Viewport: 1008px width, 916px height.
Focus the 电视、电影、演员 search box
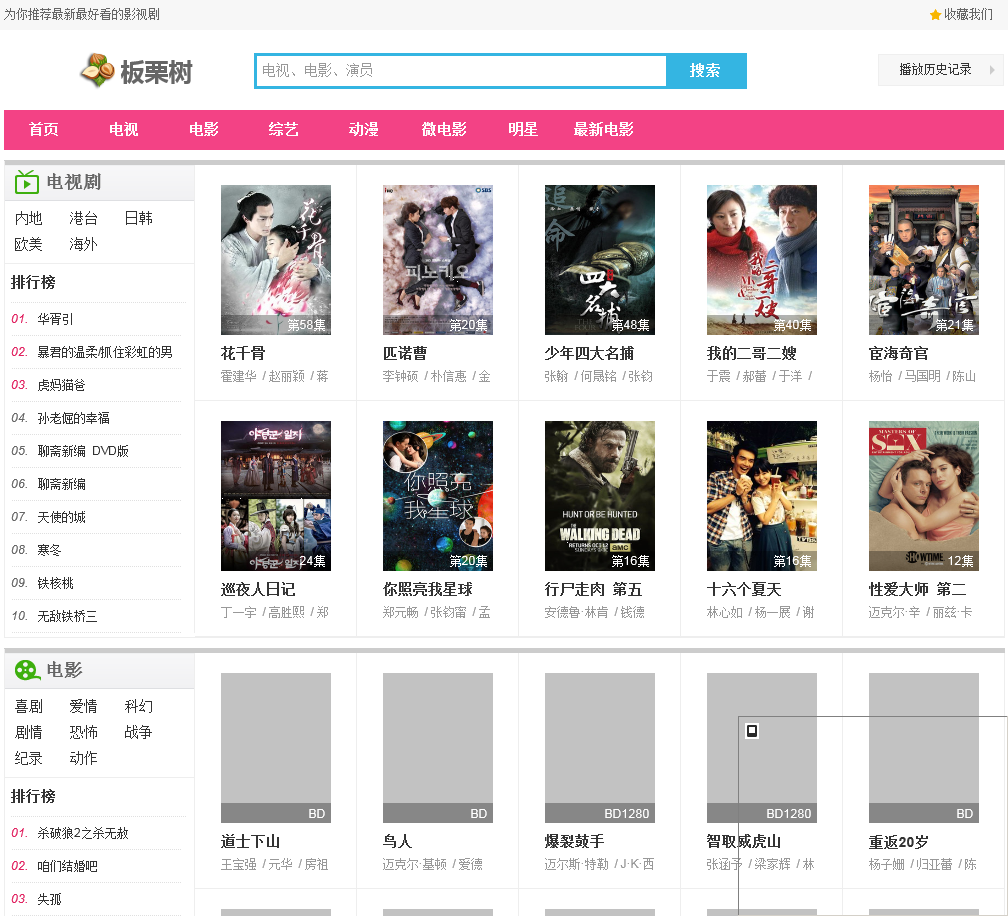[461, 71]
